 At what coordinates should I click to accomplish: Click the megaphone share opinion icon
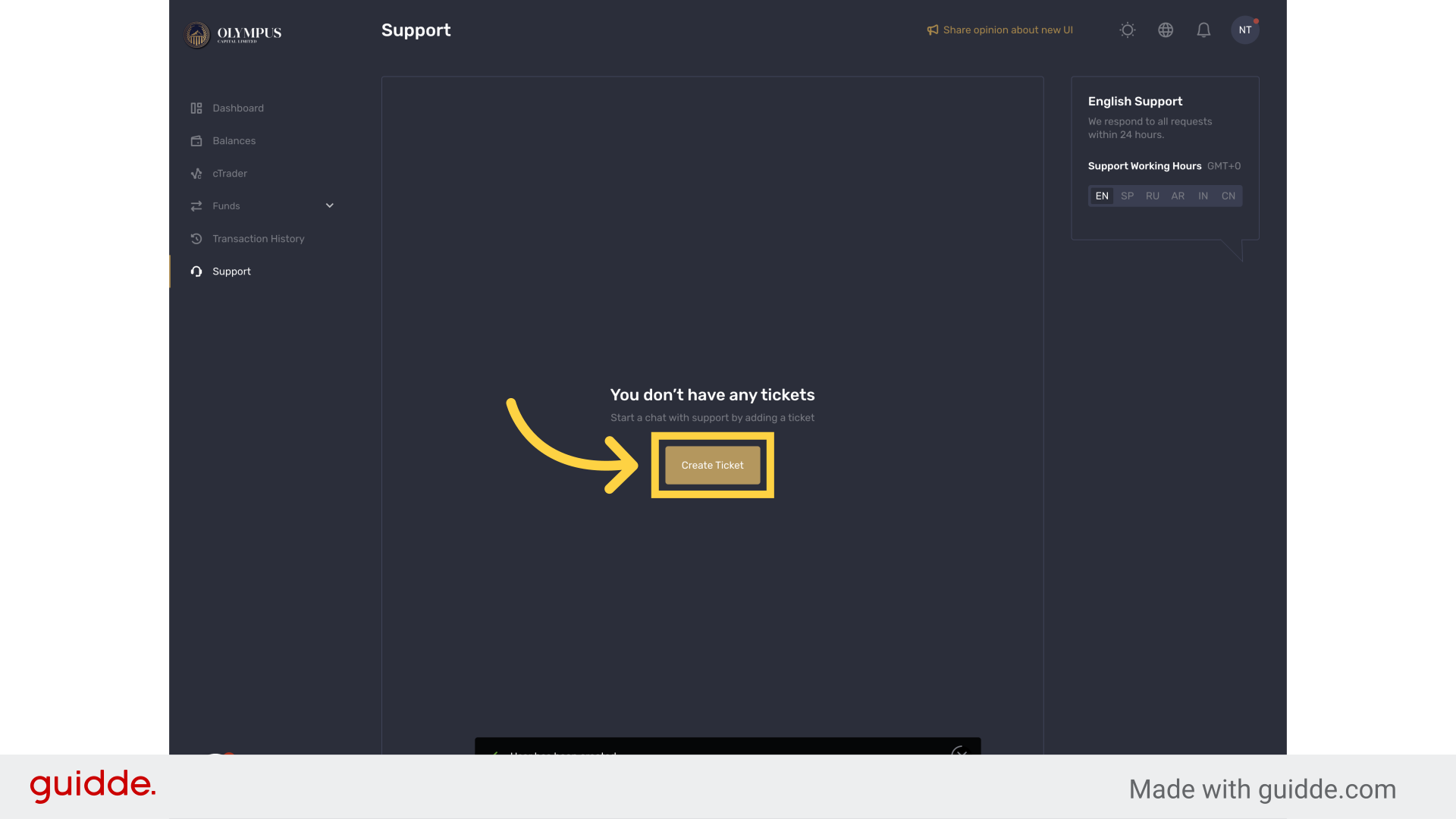pyautogui.click(x=933, y=30)
